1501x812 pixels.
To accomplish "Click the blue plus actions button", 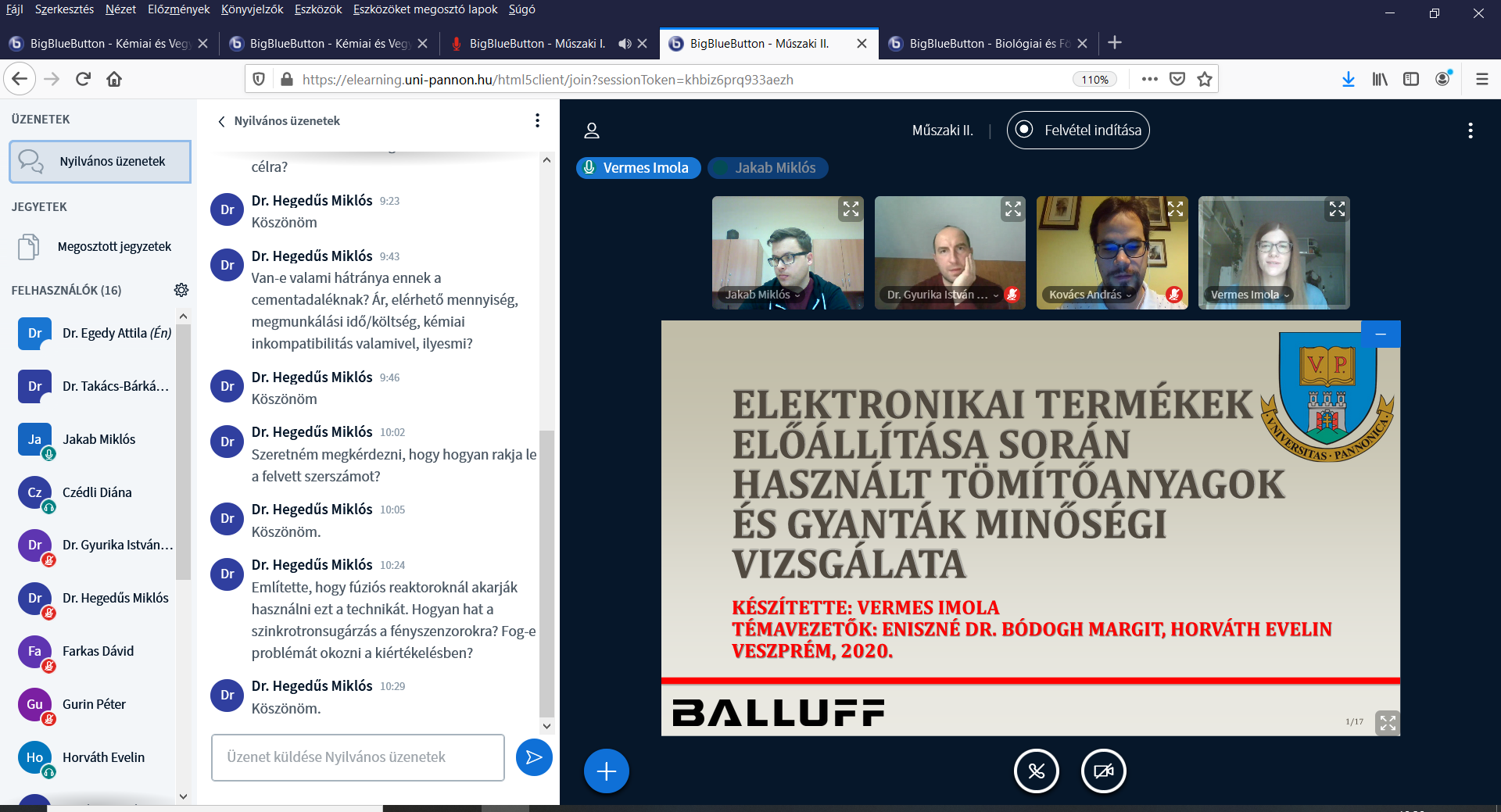I will pos(606,771).
